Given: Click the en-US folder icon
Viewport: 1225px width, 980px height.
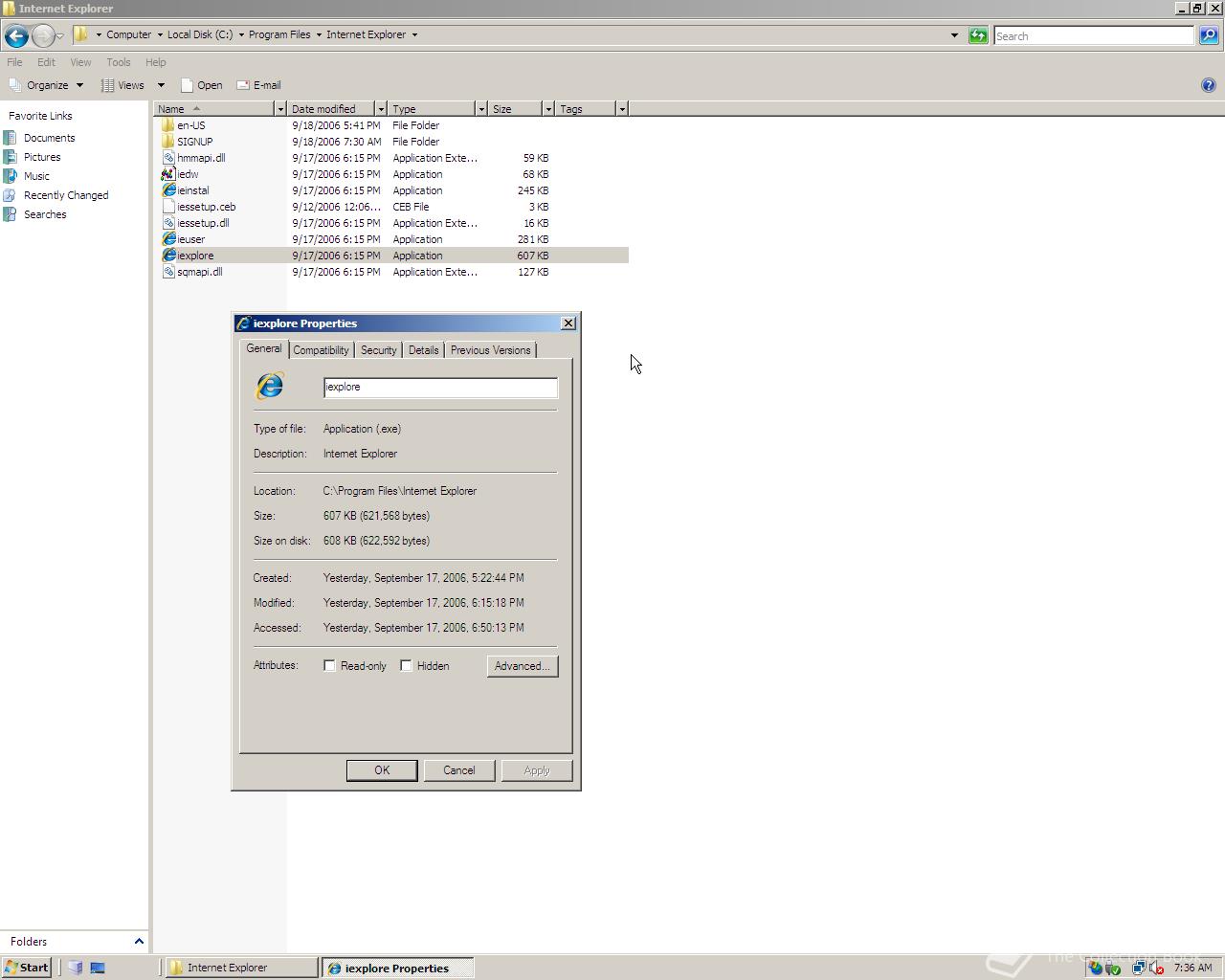Looking at the screenshot, I should pos(168,125).
